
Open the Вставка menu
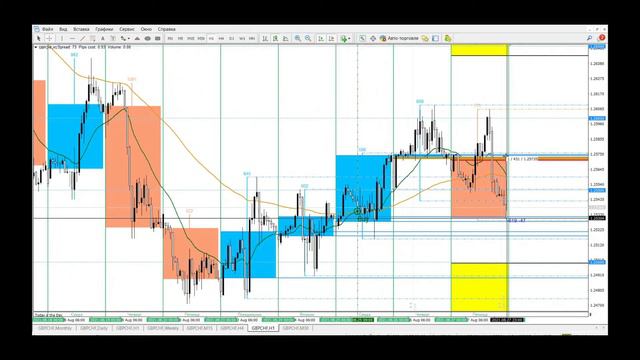coord(81,29)
